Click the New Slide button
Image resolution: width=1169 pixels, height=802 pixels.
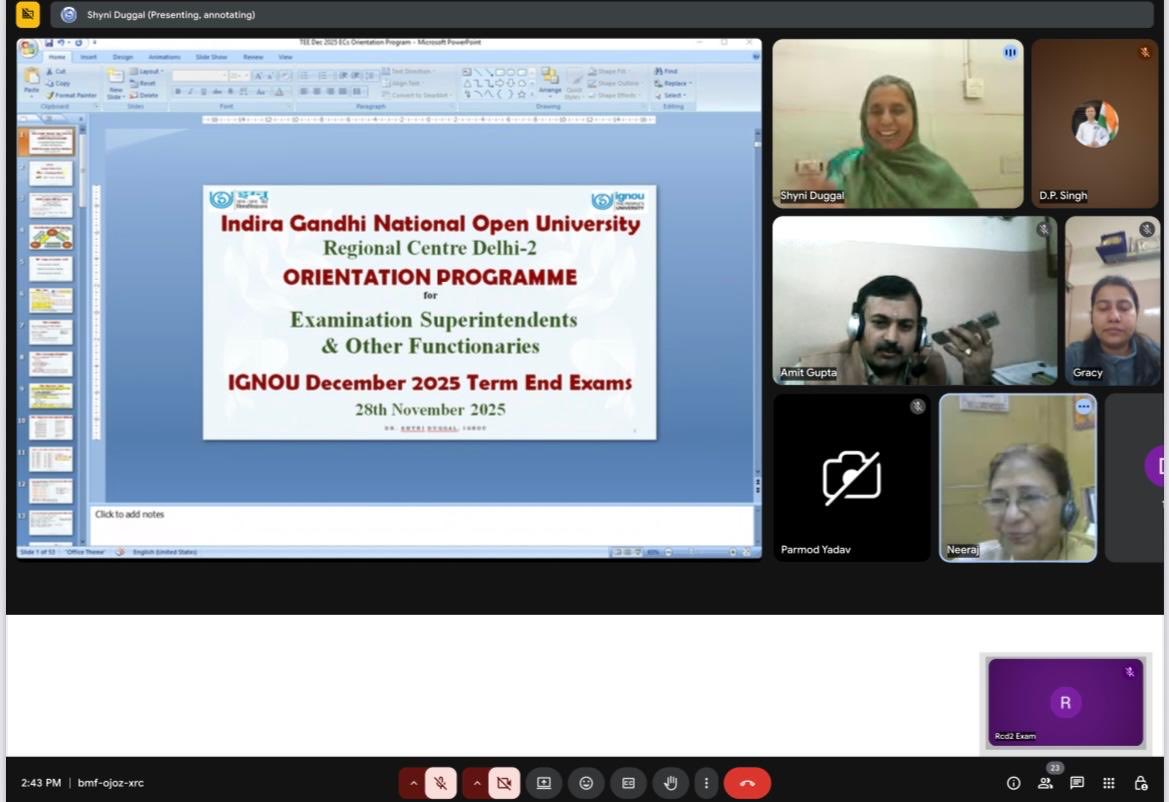tap(116, 82)
